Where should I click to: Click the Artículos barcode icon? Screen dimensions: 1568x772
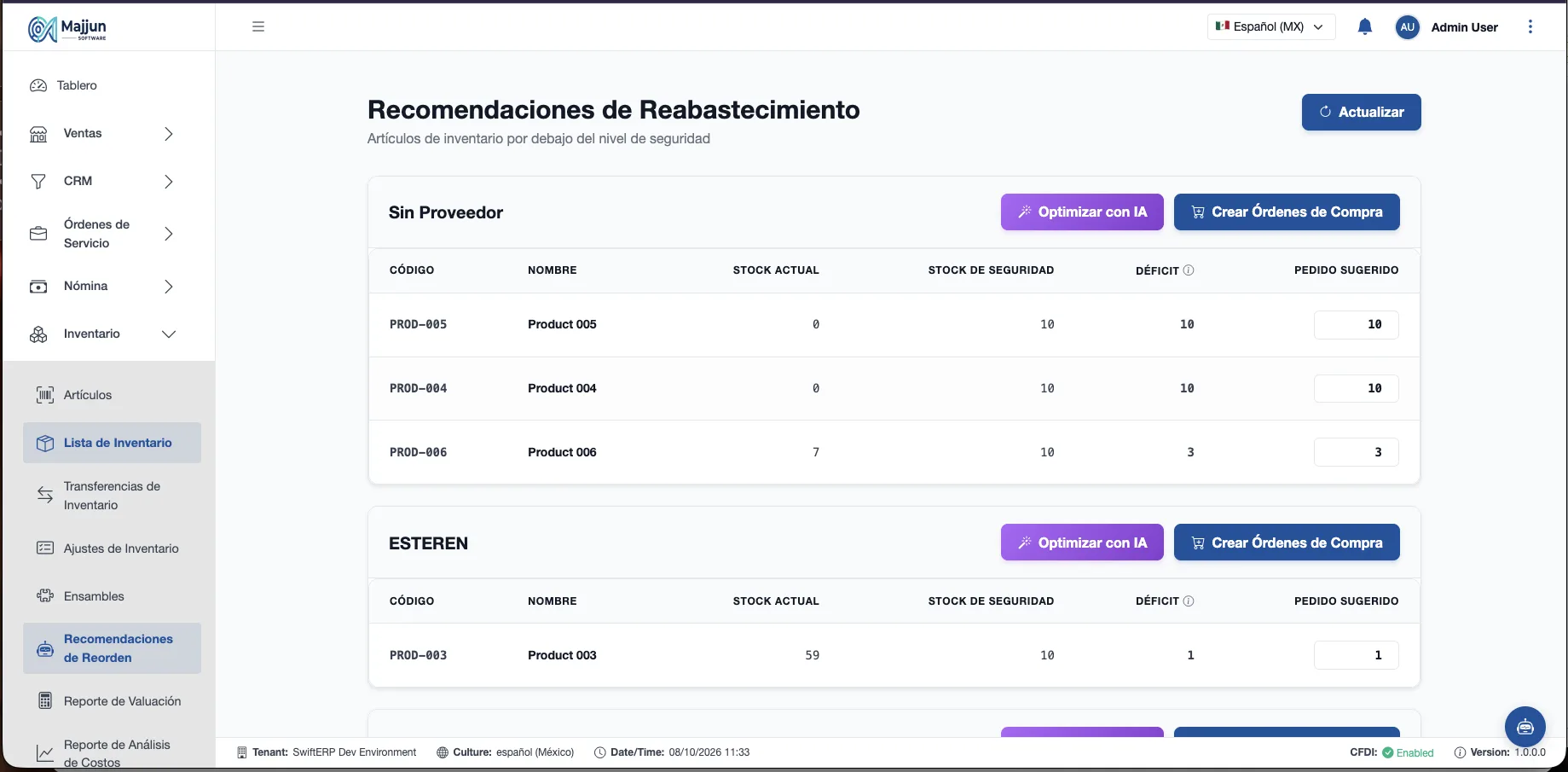[45, 395]
